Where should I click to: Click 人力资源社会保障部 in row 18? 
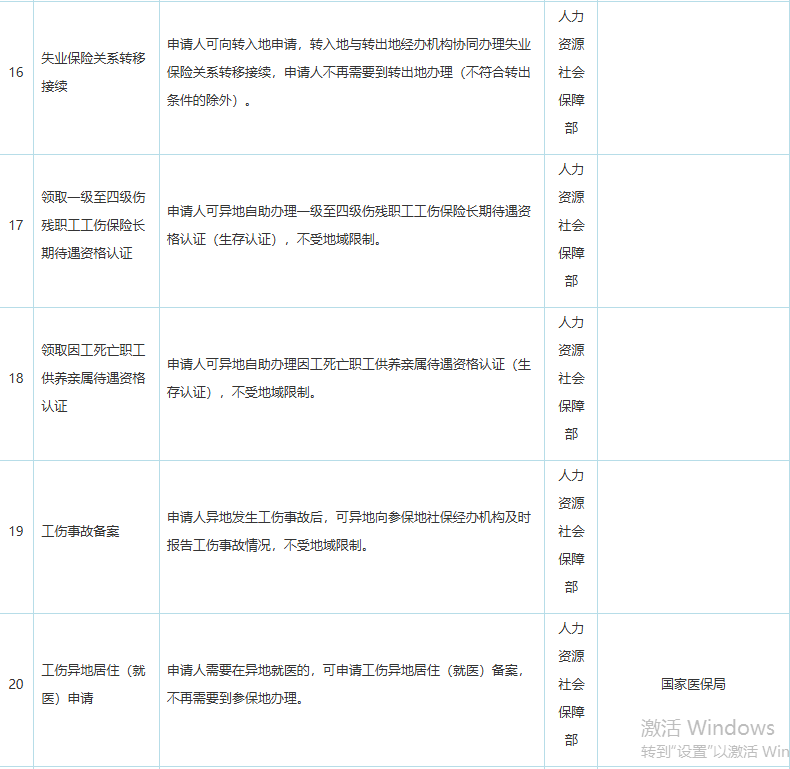tap(571, 378)
